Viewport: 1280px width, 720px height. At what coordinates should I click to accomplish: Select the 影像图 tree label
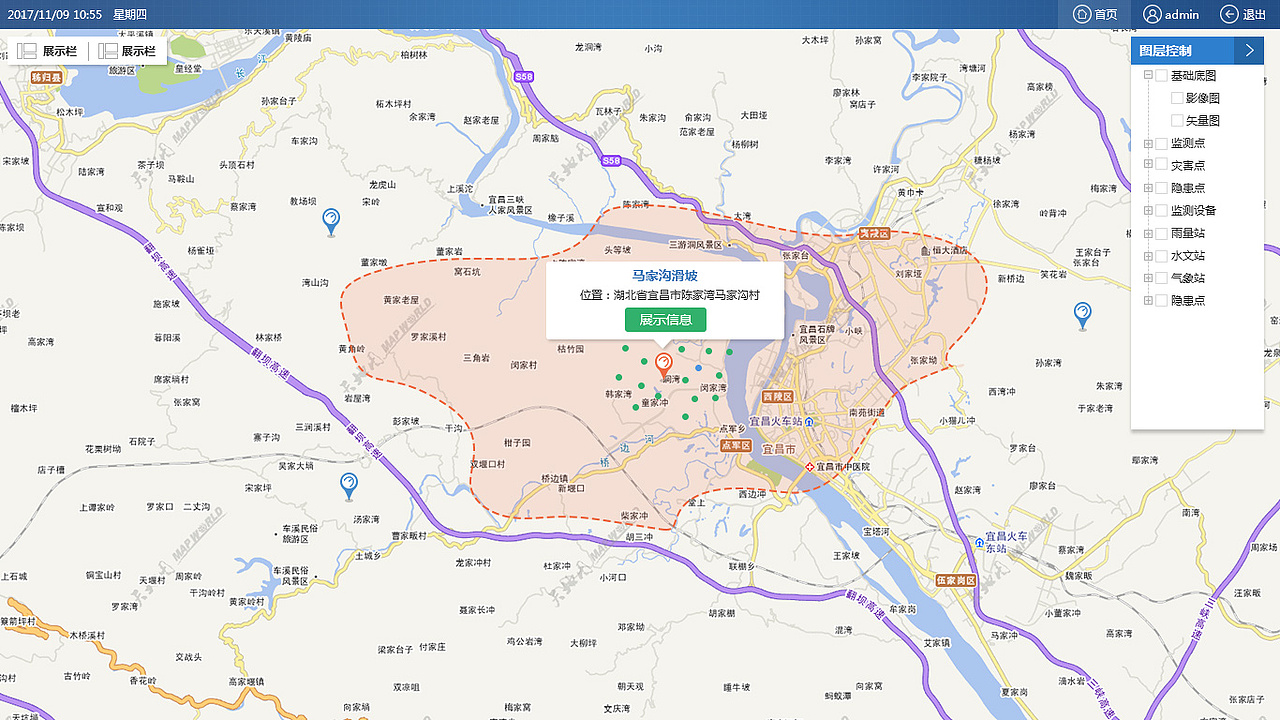click(x=1203, y=98)
